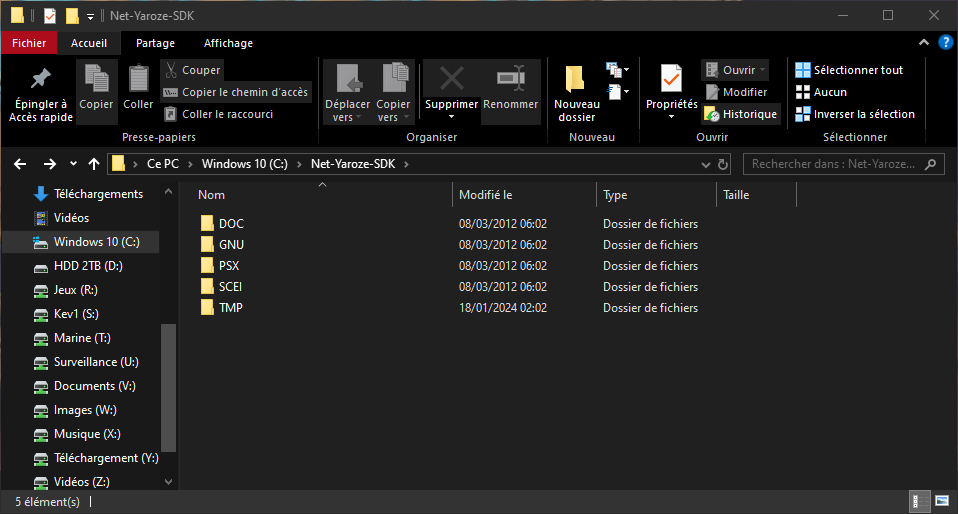Open Documents (V:) network drive
The image size is (958, 514).
(x=85, y=386)
